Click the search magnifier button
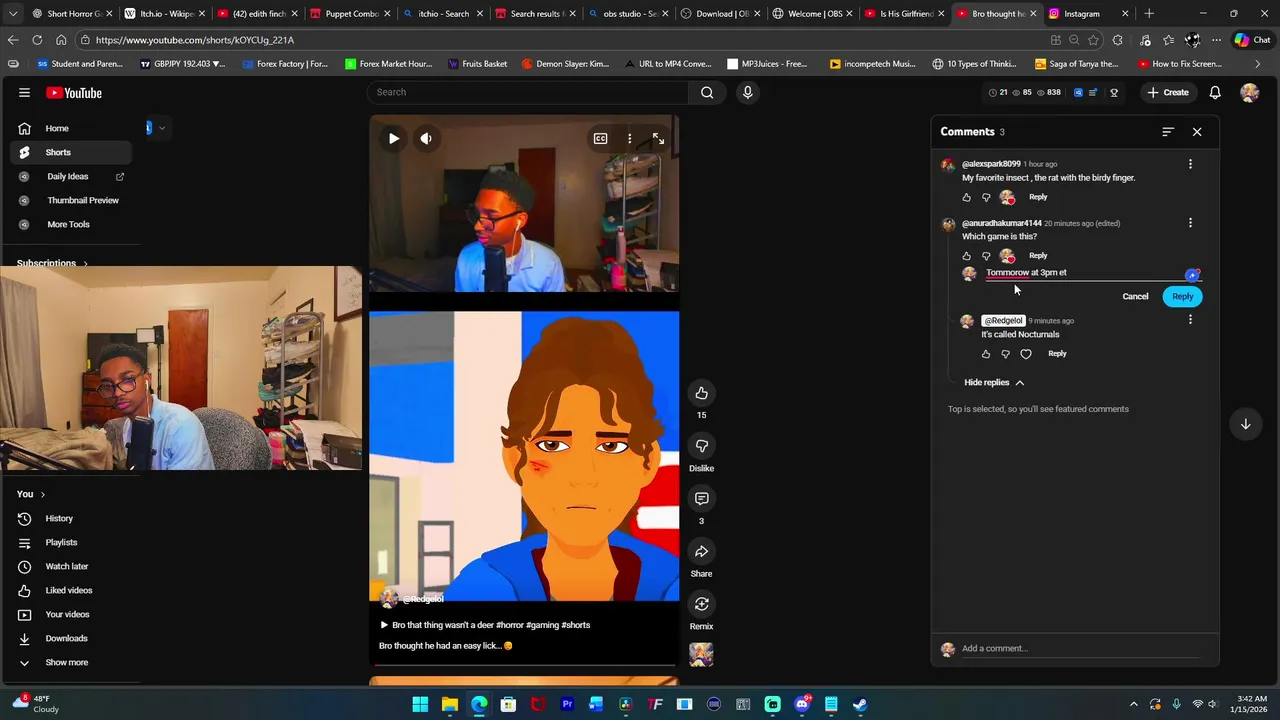The height and width of the screenshot is (720, 1280). 707,92
